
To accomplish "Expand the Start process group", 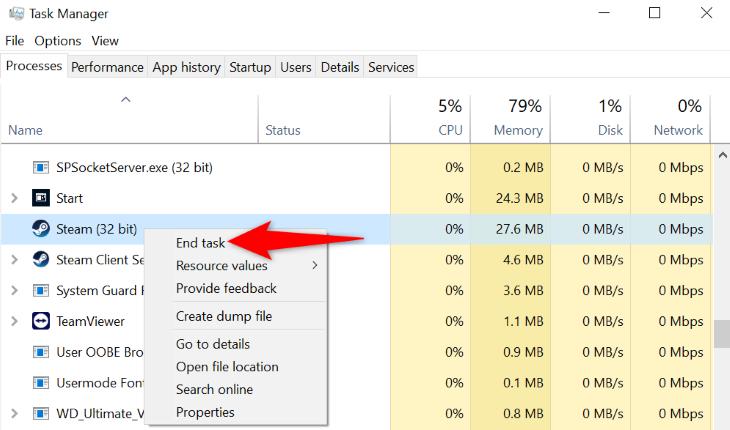I will coord(14,198).
